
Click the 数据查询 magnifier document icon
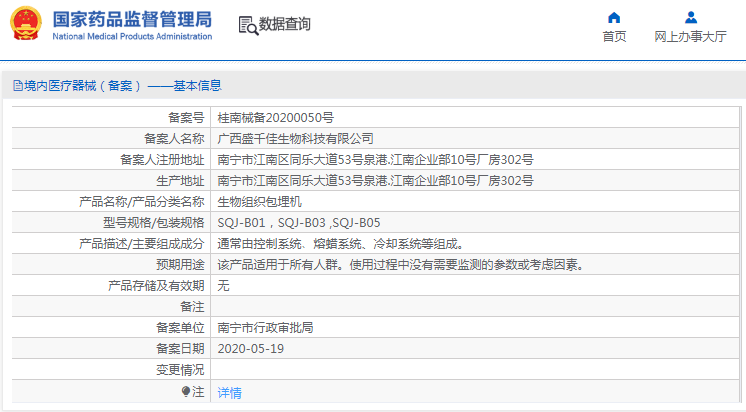(x=248, y=25)
